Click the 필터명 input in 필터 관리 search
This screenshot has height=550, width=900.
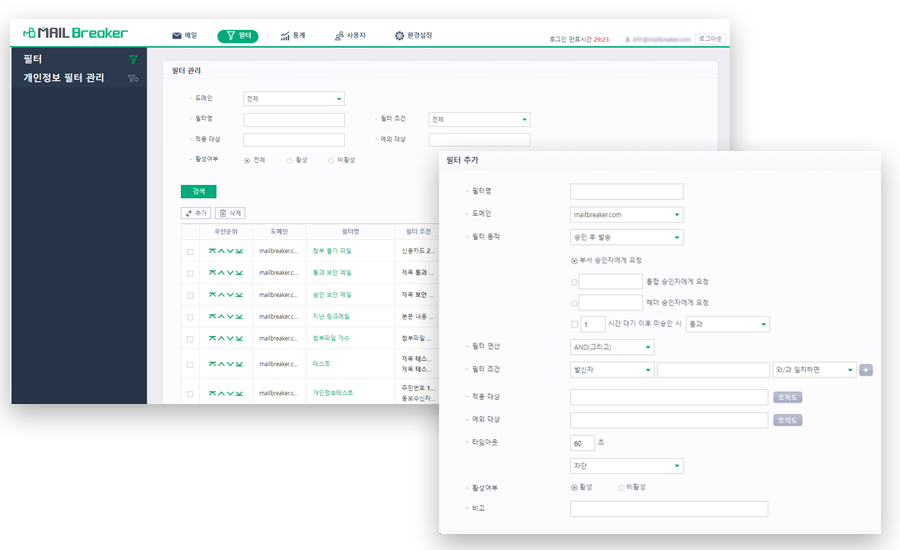294,119
